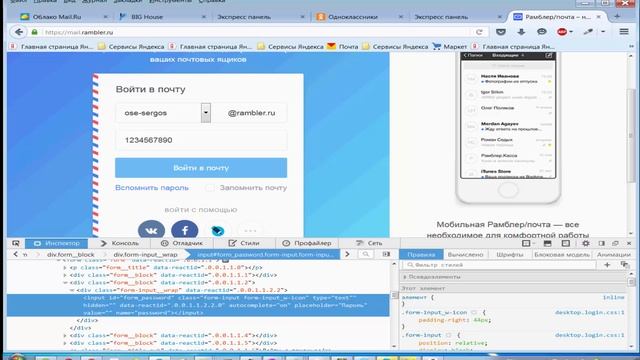Close the developer tools panel
640x360 pixels.
pyautogui.click(x=629, y=243)
